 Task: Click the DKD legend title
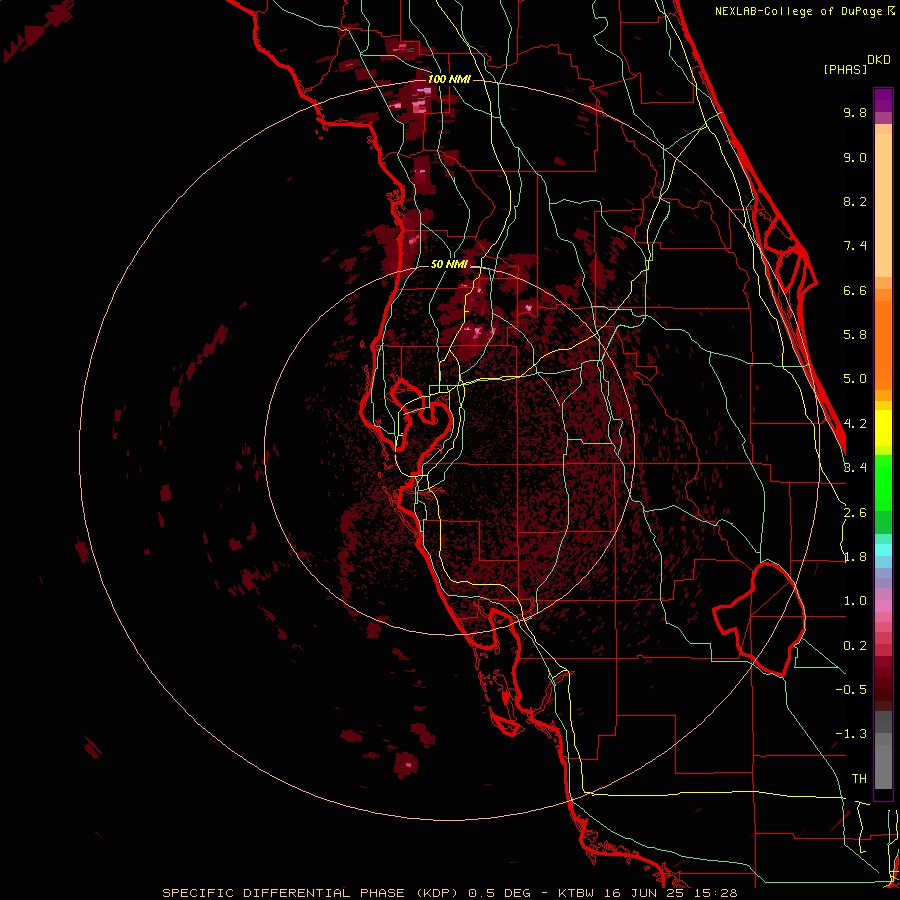[x=879, y=59]
